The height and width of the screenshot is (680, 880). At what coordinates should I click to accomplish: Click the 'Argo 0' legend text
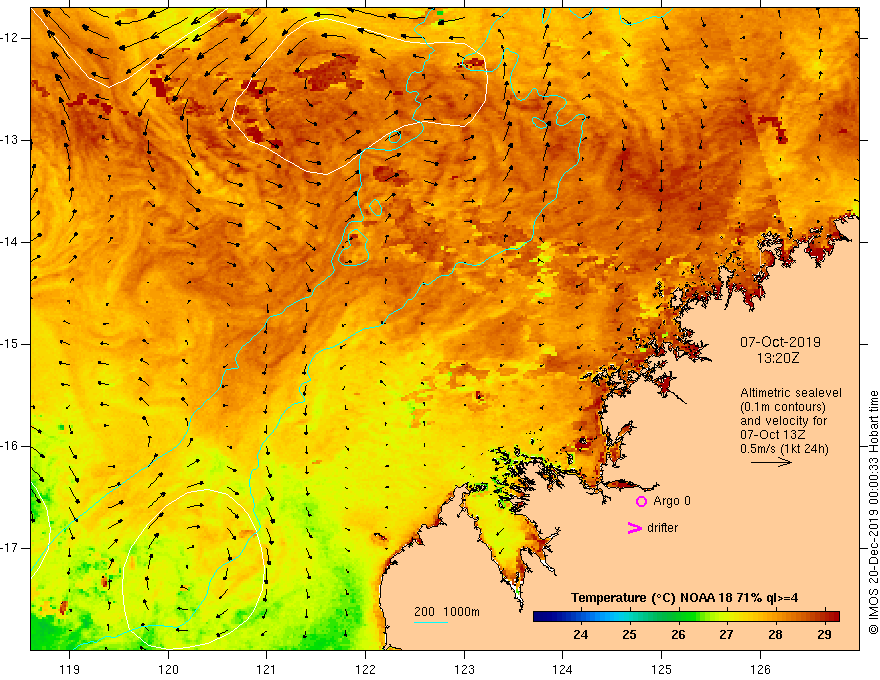pyautogui.click(x=672, y=501)
